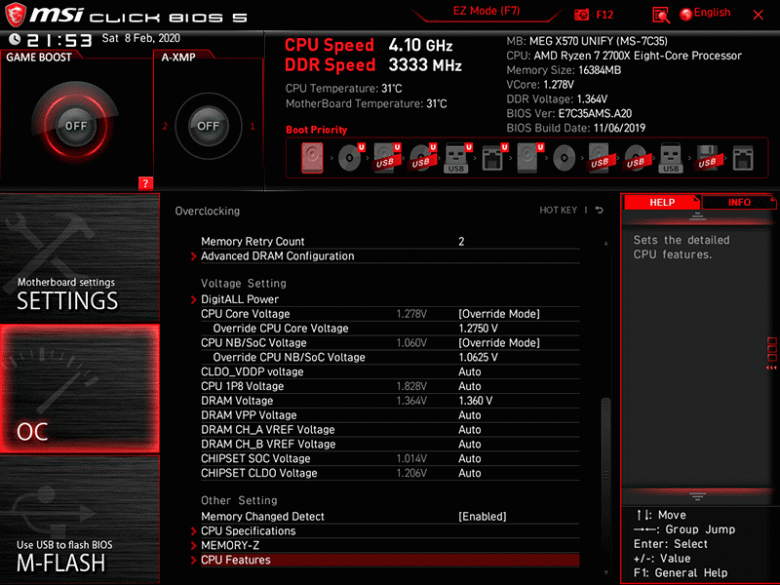Edit Override CPU NB/SoC Voltage 1.0625 V field
Image resolution: width=780 pixels, height=585 pixels.
478,357
